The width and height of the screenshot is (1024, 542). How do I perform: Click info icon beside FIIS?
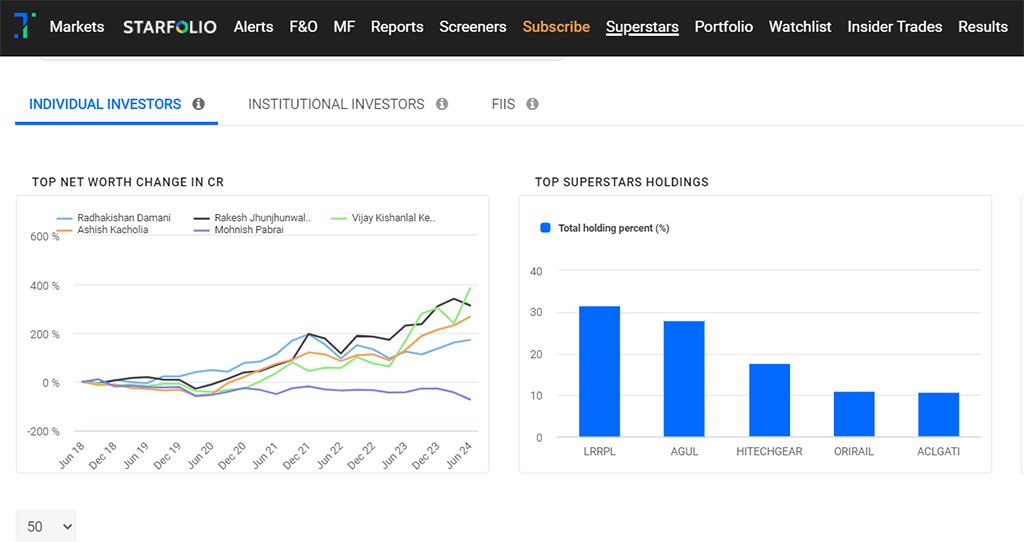[532, 104]
